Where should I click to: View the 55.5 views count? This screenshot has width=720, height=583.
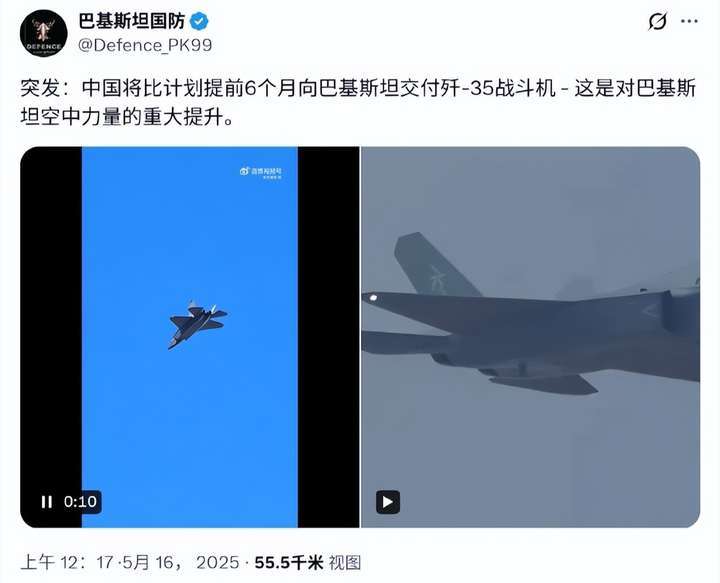tap(289, 562)
